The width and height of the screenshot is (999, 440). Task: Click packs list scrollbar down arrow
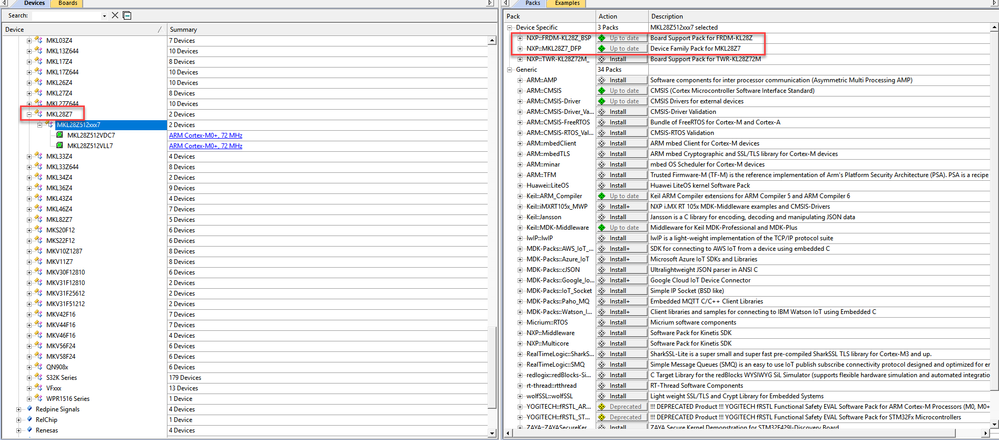coord(994,426)
